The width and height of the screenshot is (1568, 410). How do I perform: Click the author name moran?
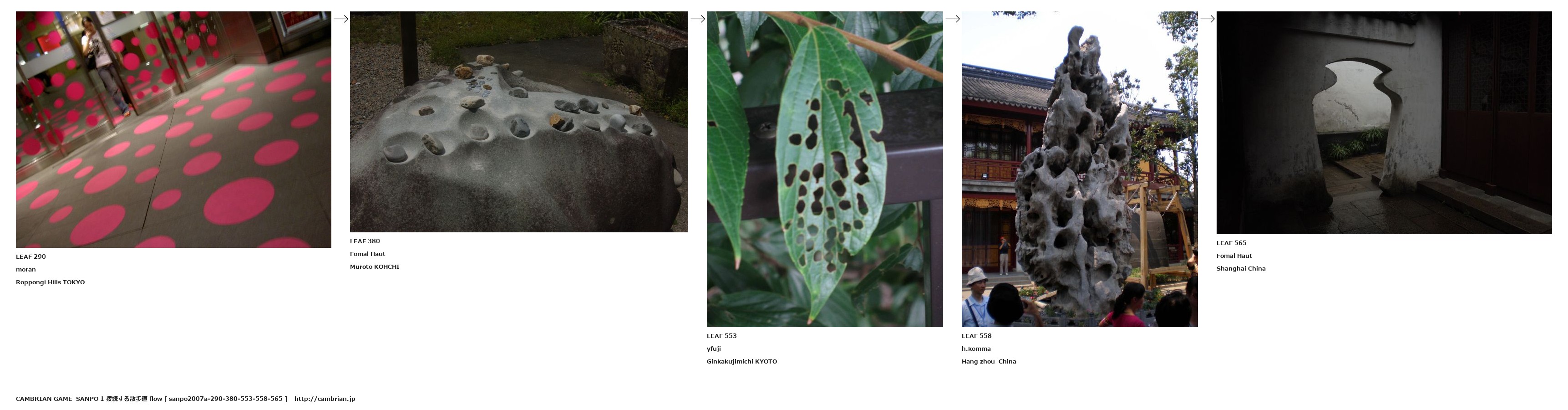coord(25,269)
